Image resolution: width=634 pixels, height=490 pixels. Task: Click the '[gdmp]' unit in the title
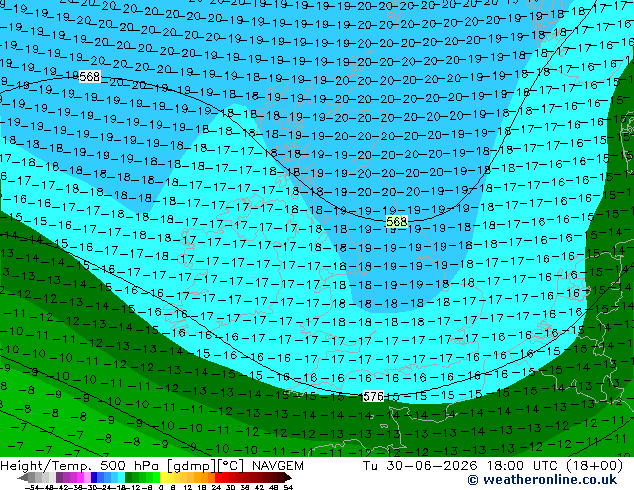pyautogui.click(x=191, y=466)
